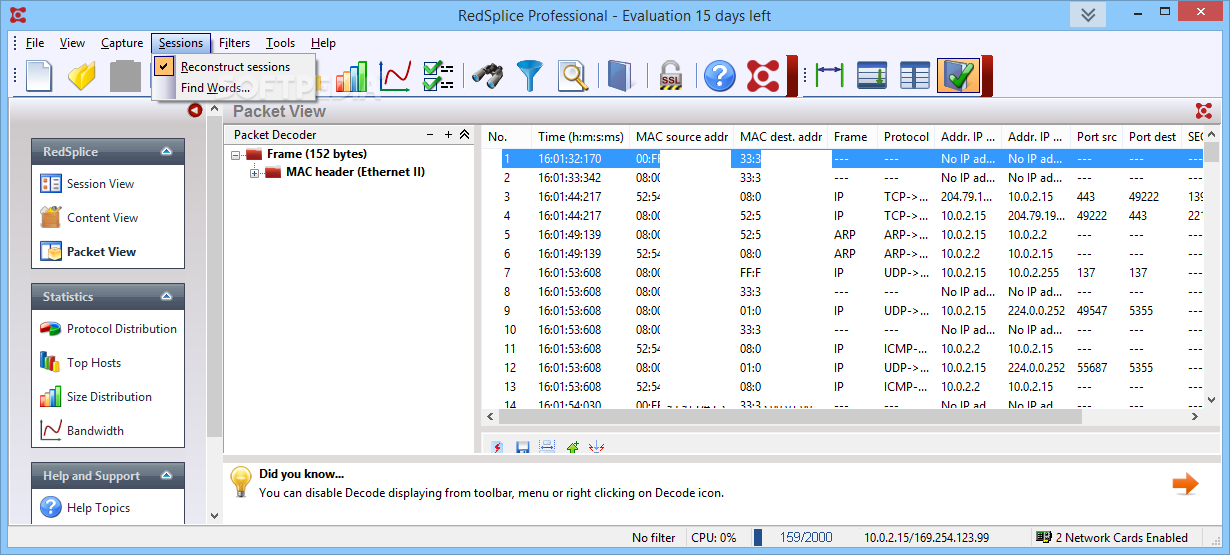Image resolution: width=1230 pixels, height=555 pixels.
Task: Open the green checklist toolbar icon
Action: [x=438, y=76]
